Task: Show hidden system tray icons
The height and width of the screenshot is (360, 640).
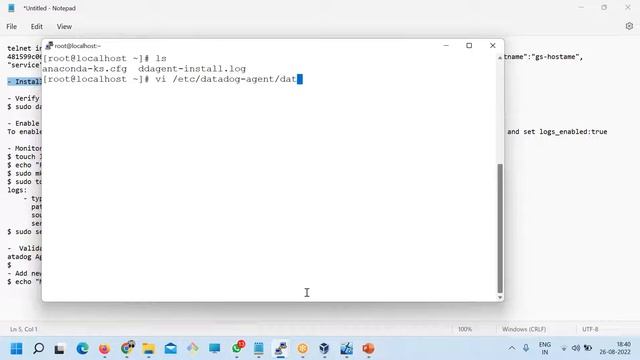Action: coord(511,348)
